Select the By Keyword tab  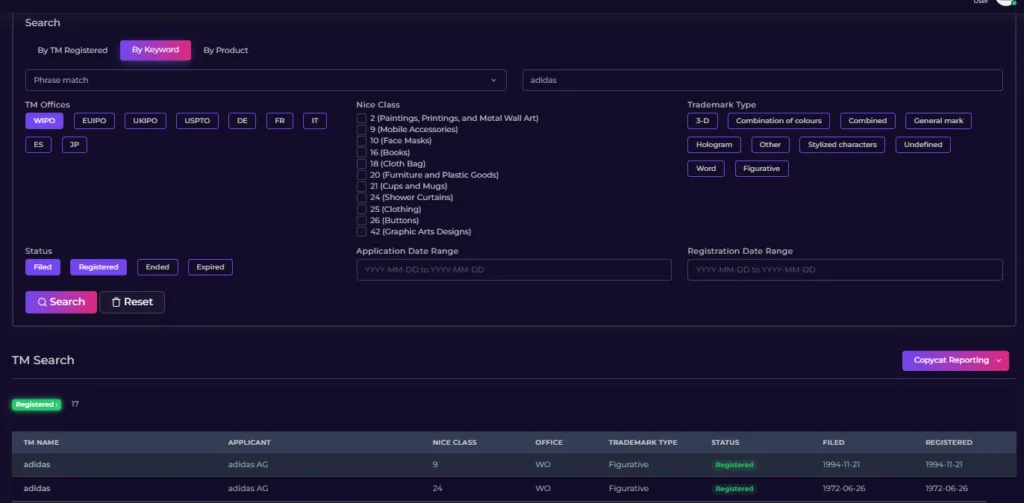pyautogui.click(x=155, y=50)
